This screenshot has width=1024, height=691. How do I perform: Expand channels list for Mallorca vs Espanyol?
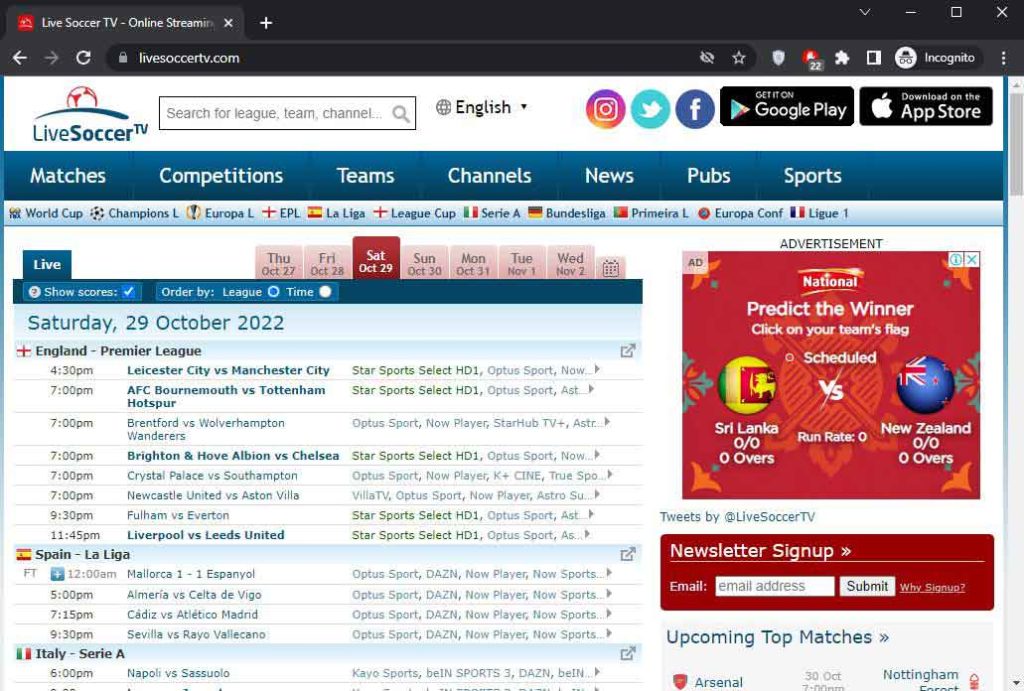tap(602, 574)
